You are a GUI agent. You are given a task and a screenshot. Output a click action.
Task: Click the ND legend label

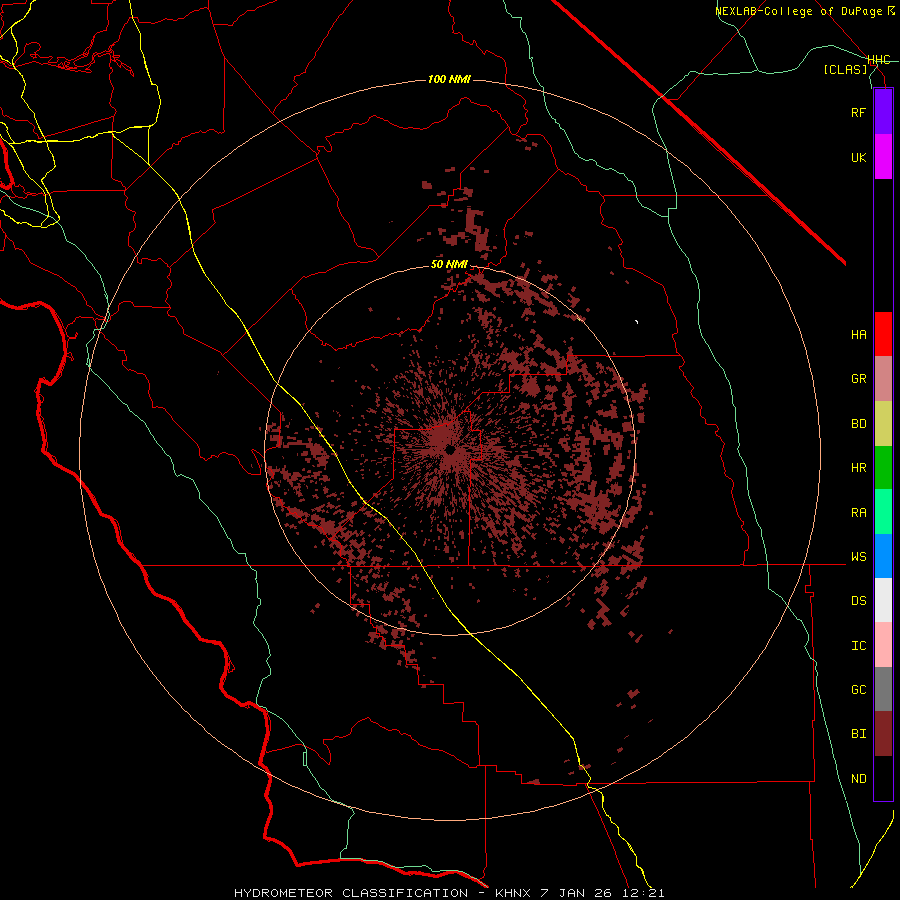click(858, 779)
